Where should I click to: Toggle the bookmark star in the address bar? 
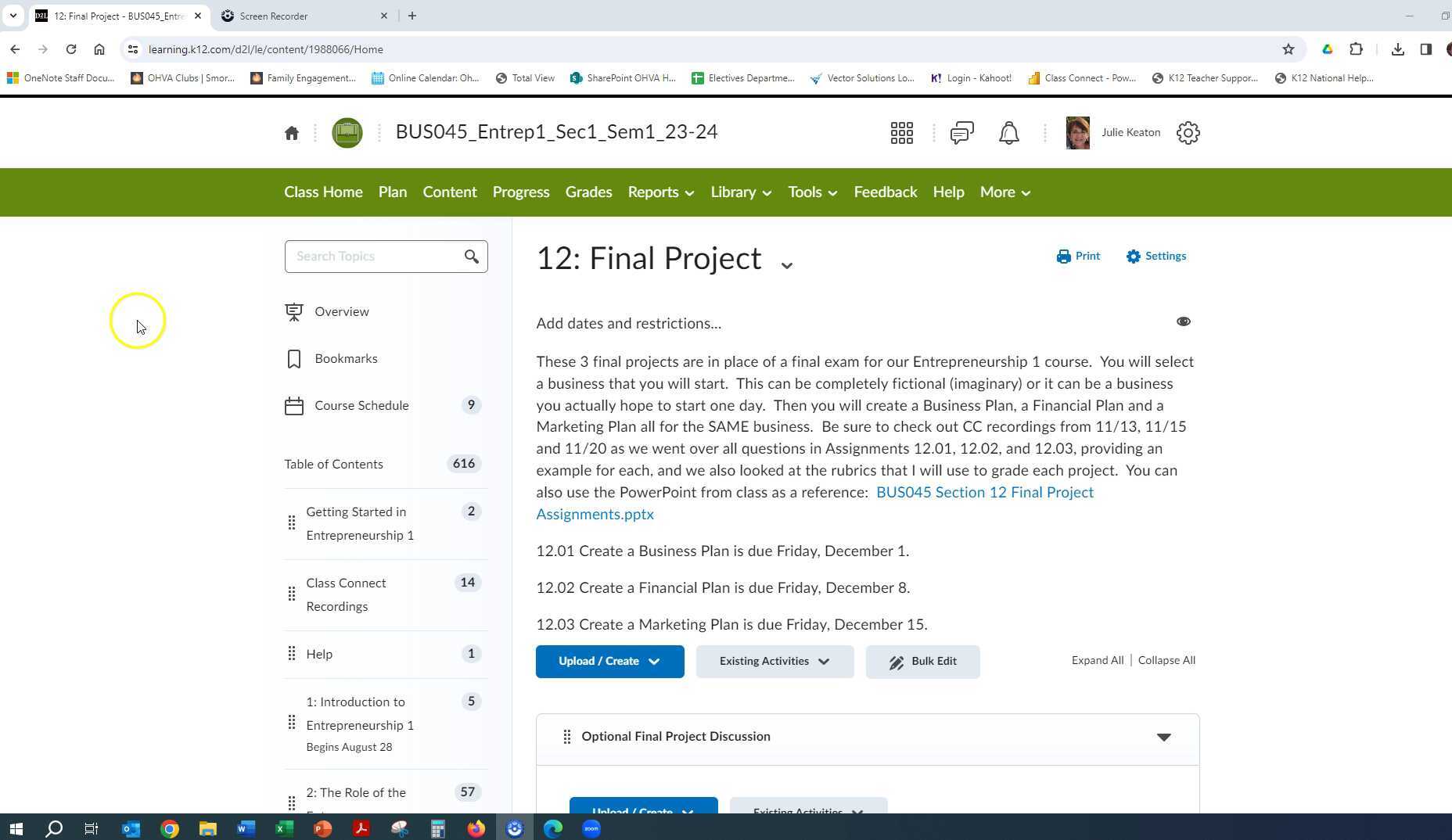(x=1287, y=48)
